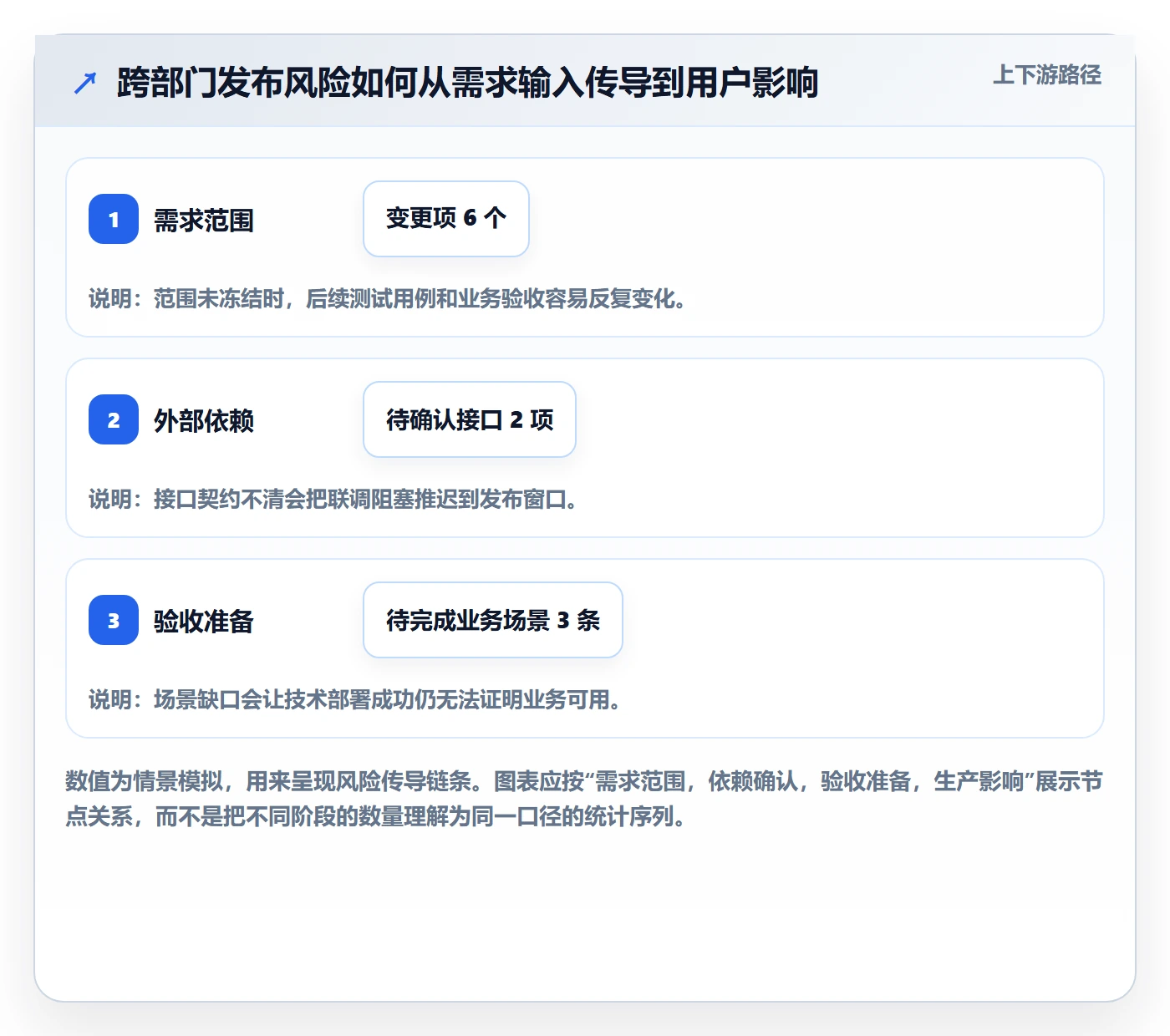Viewport: 1170px width, 1036px height.
Task: Select step number 1 badge
Action: [x=114, y=219]
